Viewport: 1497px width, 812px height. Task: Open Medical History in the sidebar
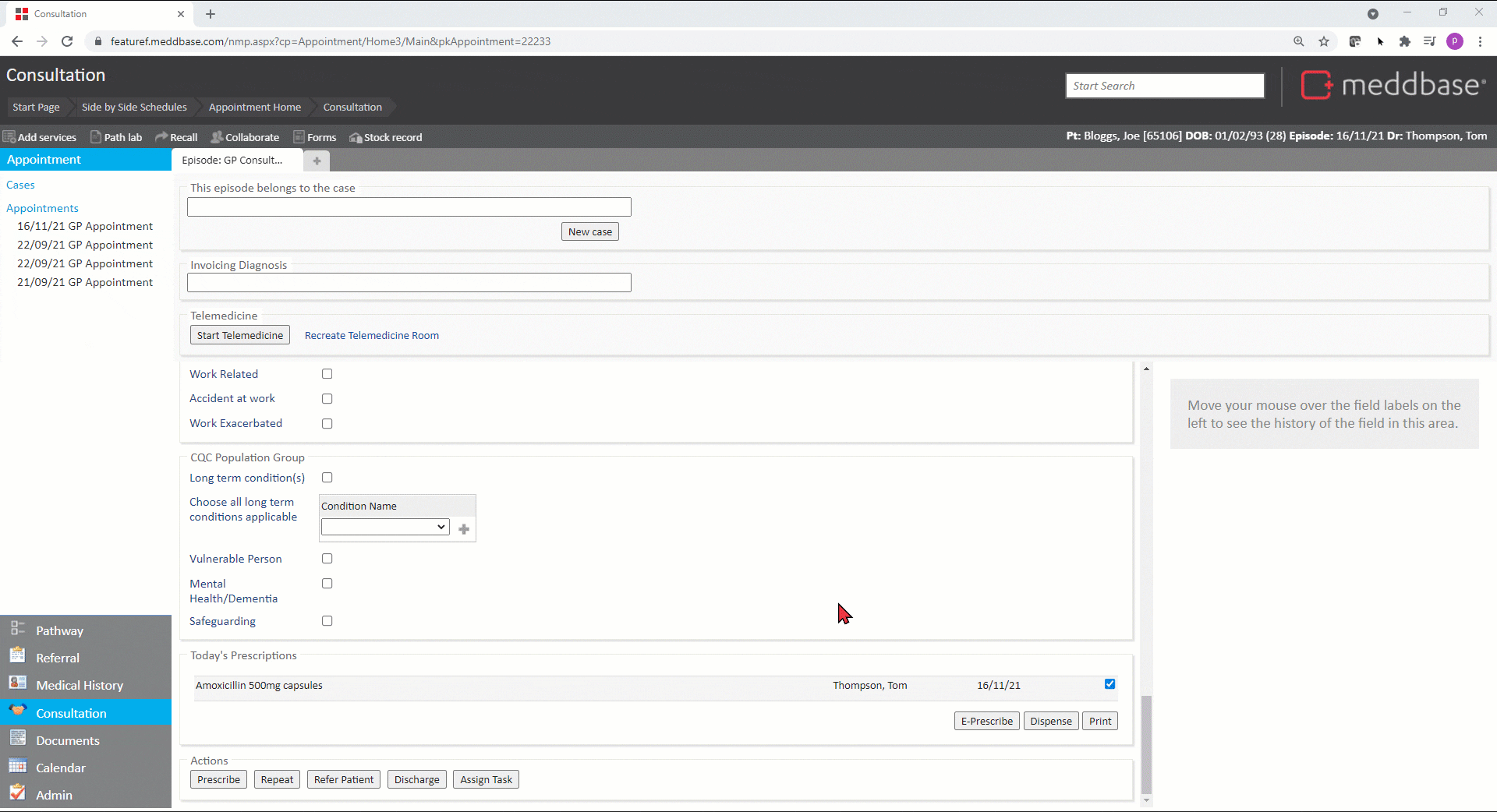pyautogui.click(x=80, y=686)
